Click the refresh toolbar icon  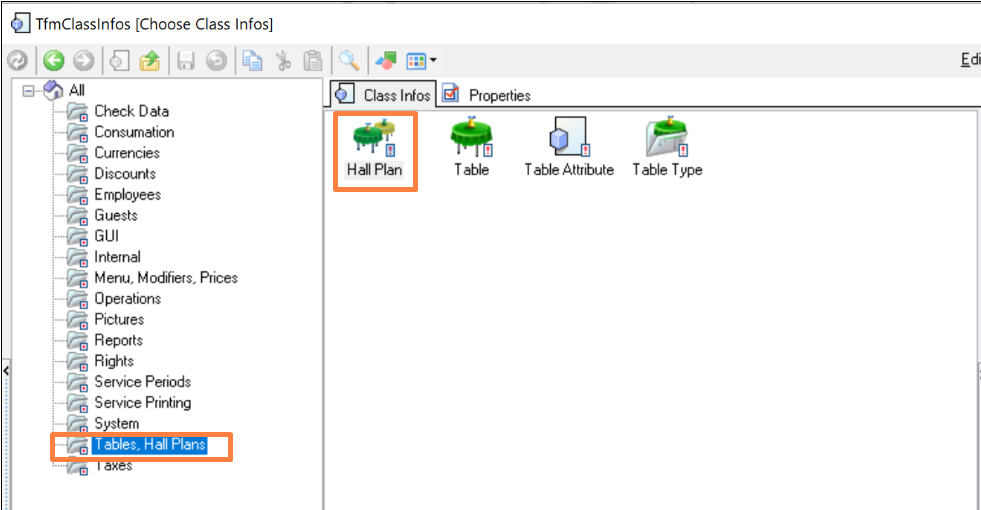coord(18,61)
